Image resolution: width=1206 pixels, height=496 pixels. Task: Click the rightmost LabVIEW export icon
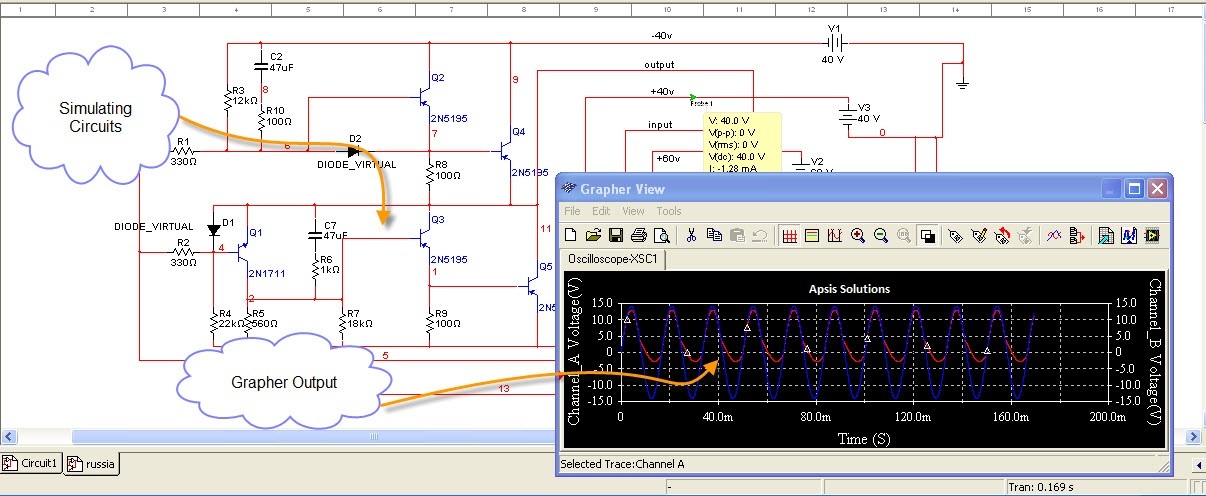pos(1152,236)
